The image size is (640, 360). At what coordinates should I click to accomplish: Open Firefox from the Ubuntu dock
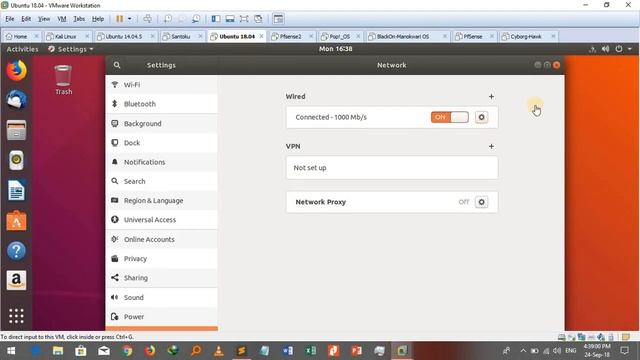click(16, 70)
